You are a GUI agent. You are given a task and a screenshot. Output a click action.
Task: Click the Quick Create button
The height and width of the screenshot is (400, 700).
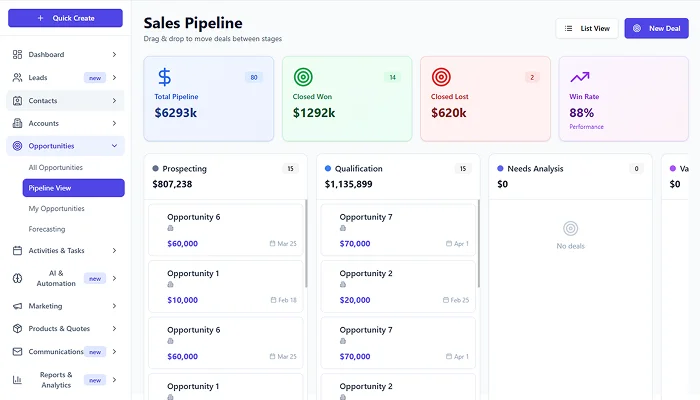[65, 18]
